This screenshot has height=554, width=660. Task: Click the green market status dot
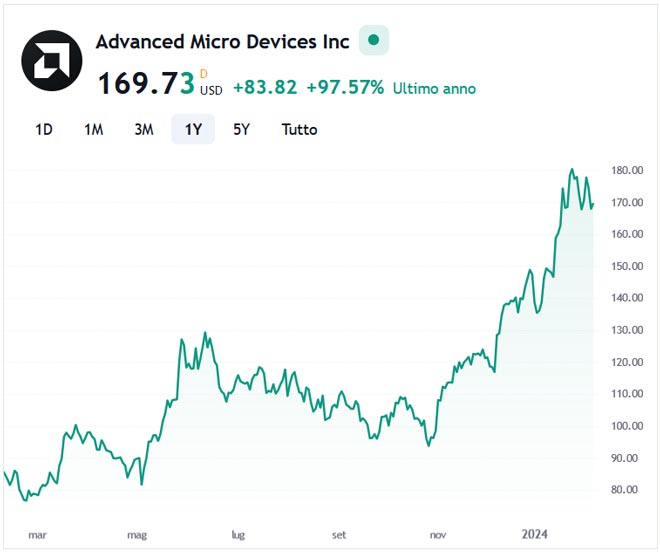pyautogui.click(x=373, y=41)
